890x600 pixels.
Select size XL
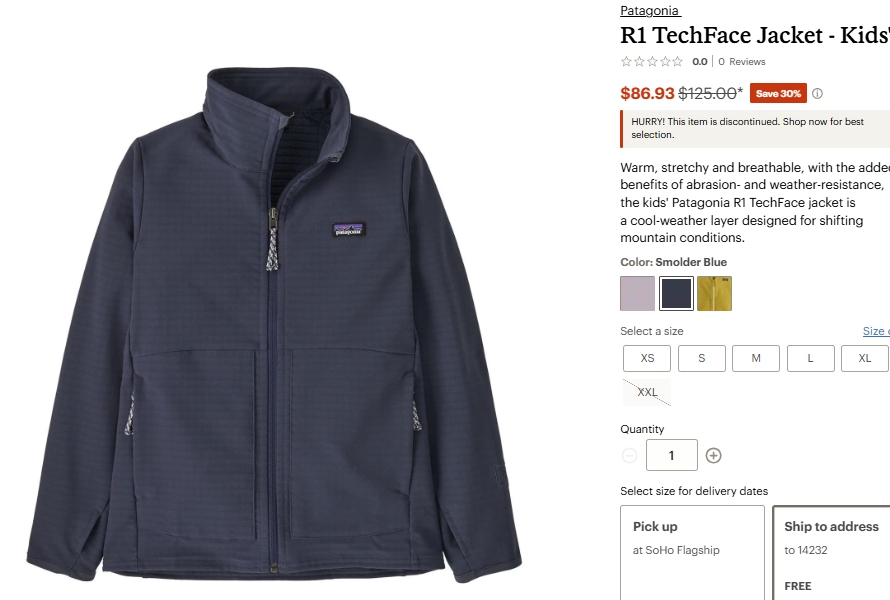pos(864,358)
